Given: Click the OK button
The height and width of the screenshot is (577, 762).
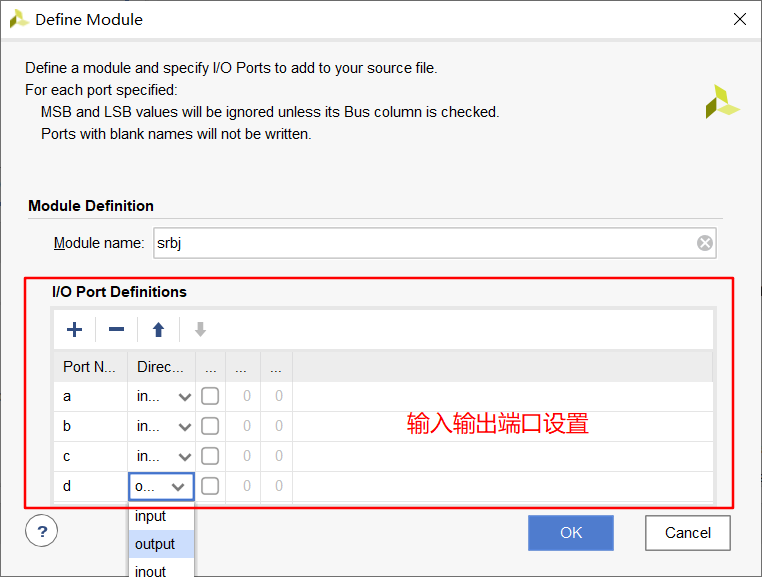Looking at the screenshot, I should tap(570, 532).
